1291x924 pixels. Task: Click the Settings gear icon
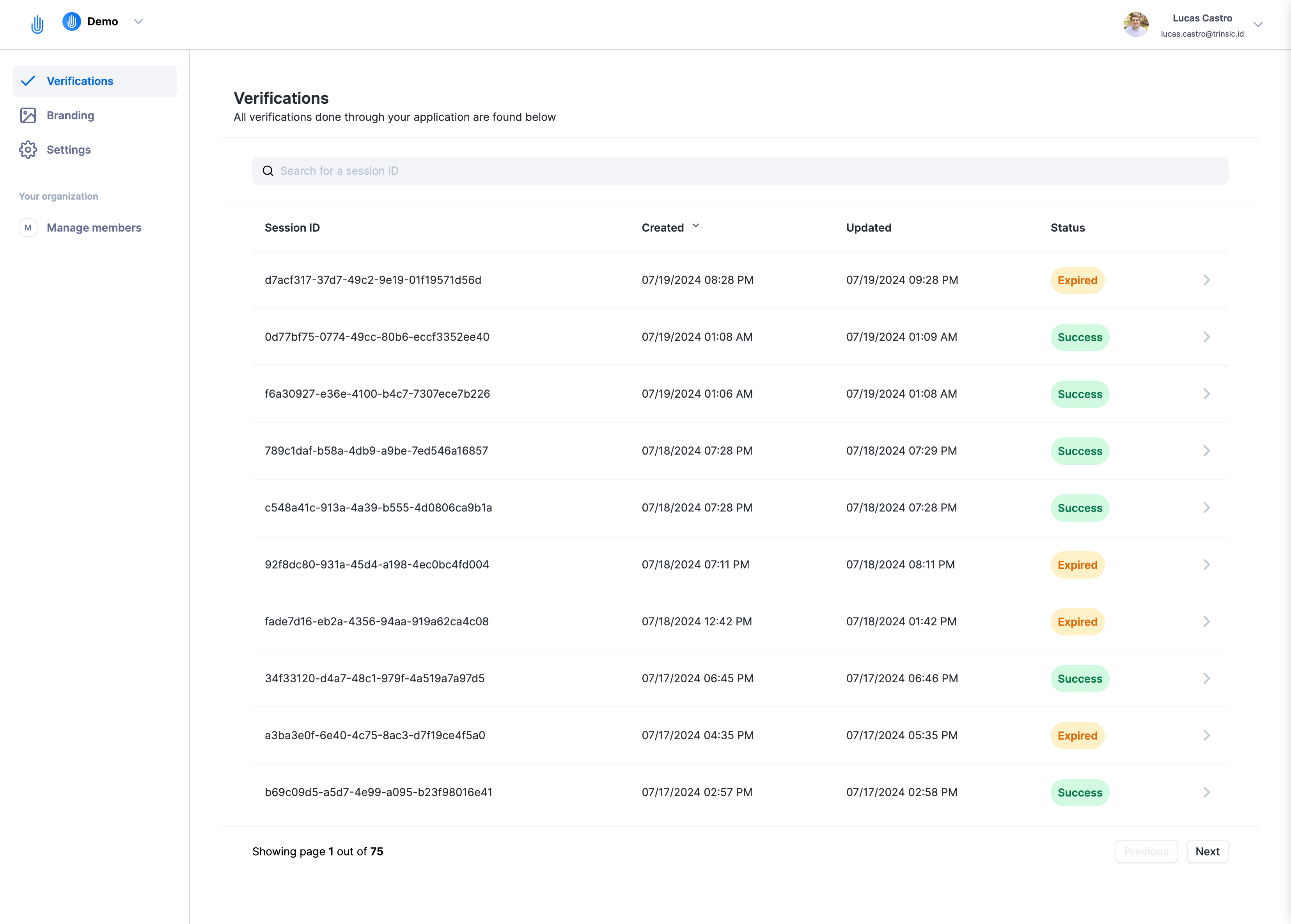28,150
